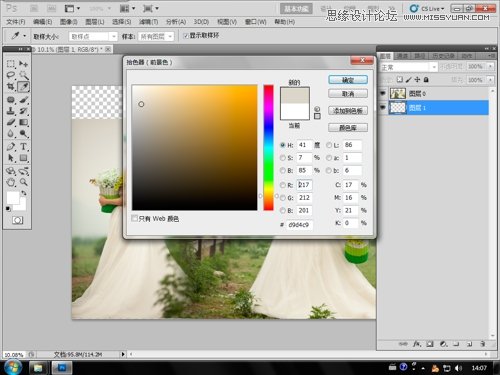Swap foreground and background colors
This screenshot has height=375, width=500.
tap(24, 193)
